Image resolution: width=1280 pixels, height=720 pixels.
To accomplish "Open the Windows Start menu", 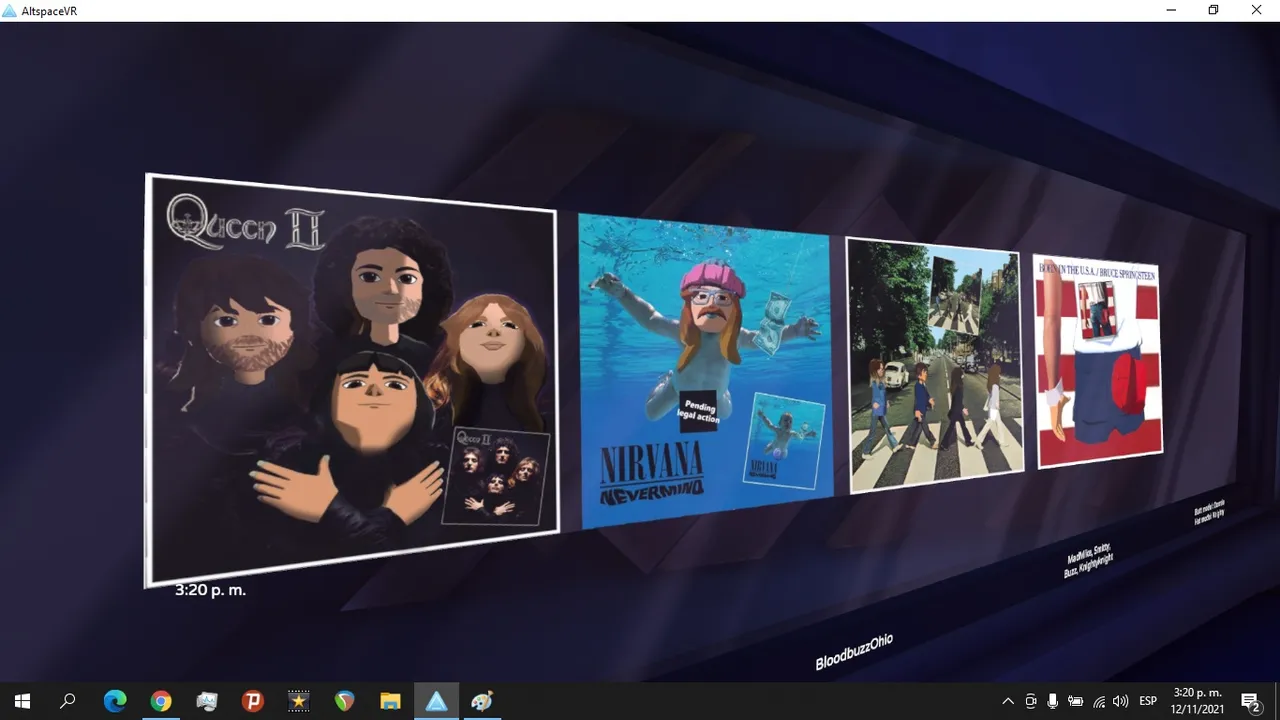I will point(22,701).
